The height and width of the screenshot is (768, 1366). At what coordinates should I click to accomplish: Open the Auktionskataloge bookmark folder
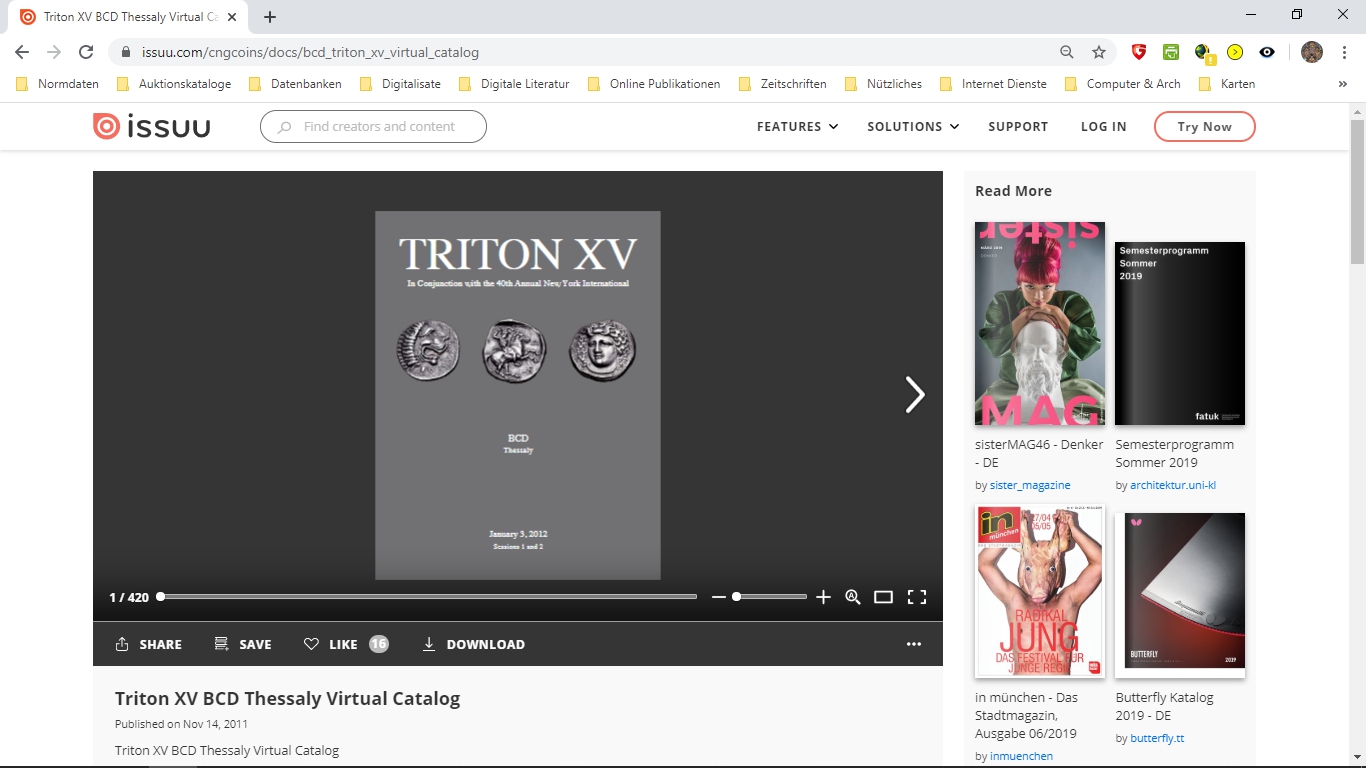pos(174,84)
